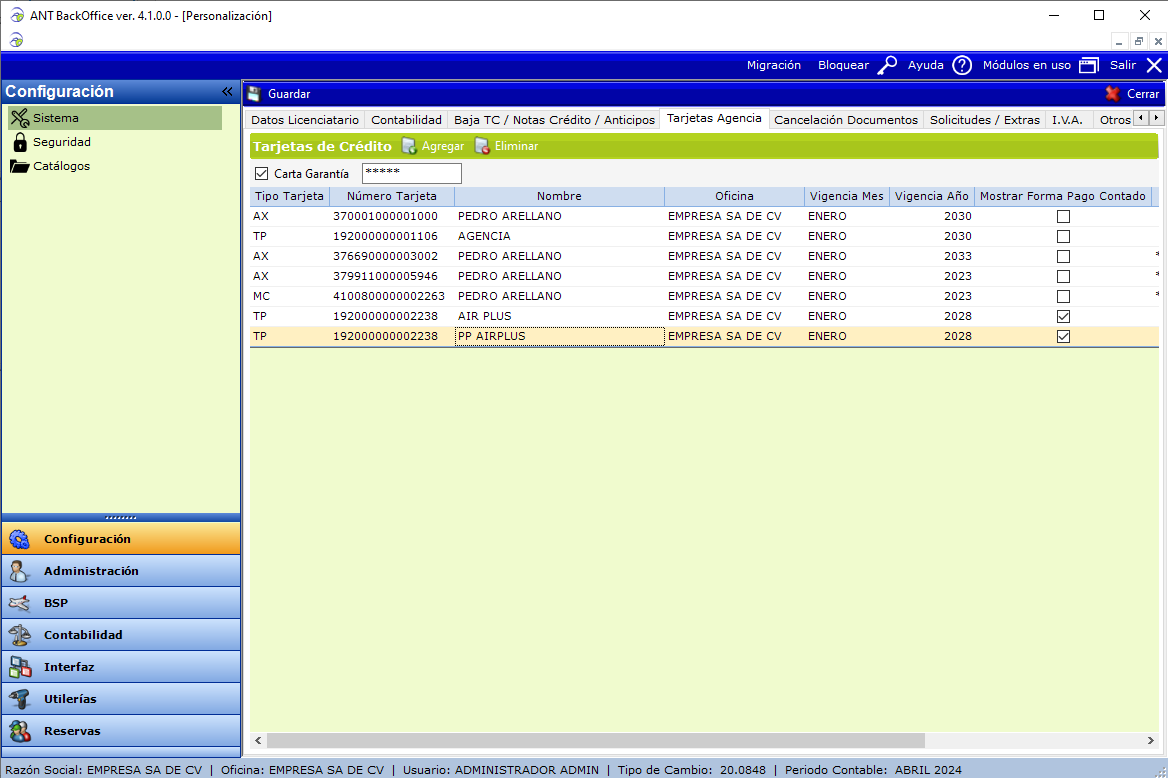Image resolution: width=1168 pixels, height=778 pixels.
Task: Open the BSP module airplane icon
Action: tap(19, 603)
